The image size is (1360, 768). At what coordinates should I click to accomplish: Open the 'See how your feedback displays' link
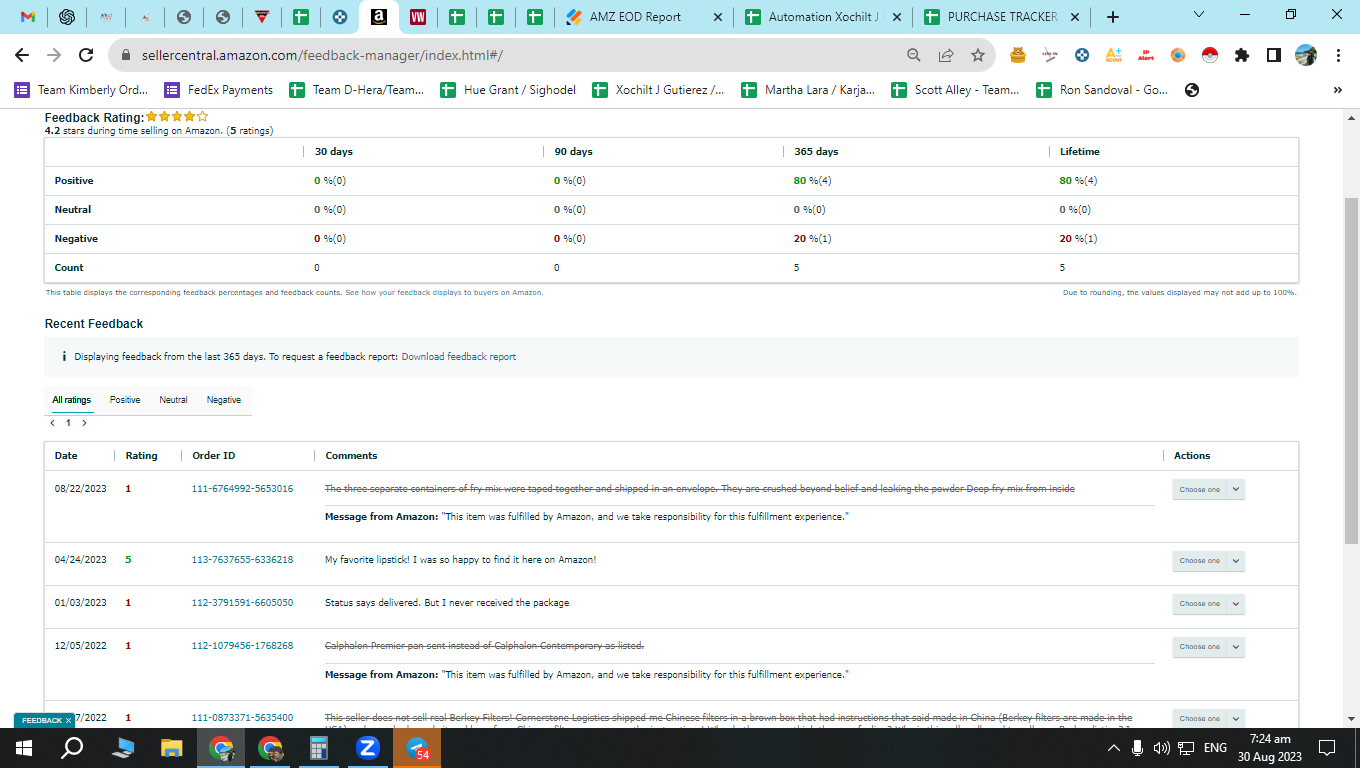(444, 293)
